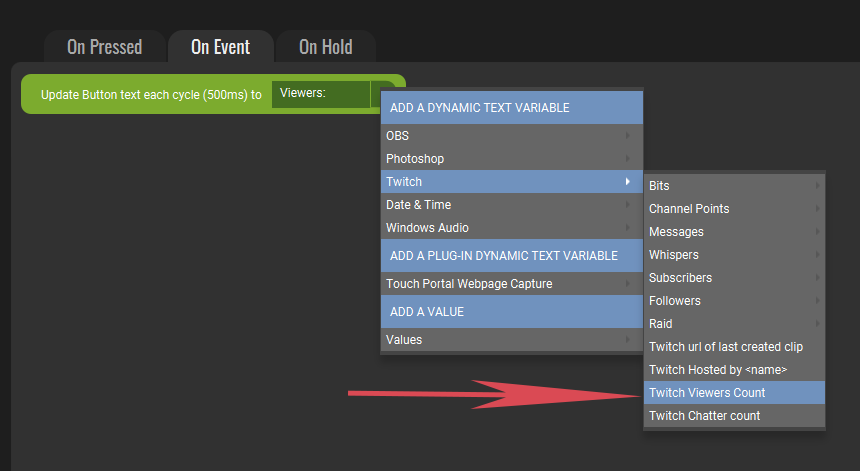This screenshot has height=471, width=860.
Task: Expand the Raid submenu
Action: pos(734,324)
